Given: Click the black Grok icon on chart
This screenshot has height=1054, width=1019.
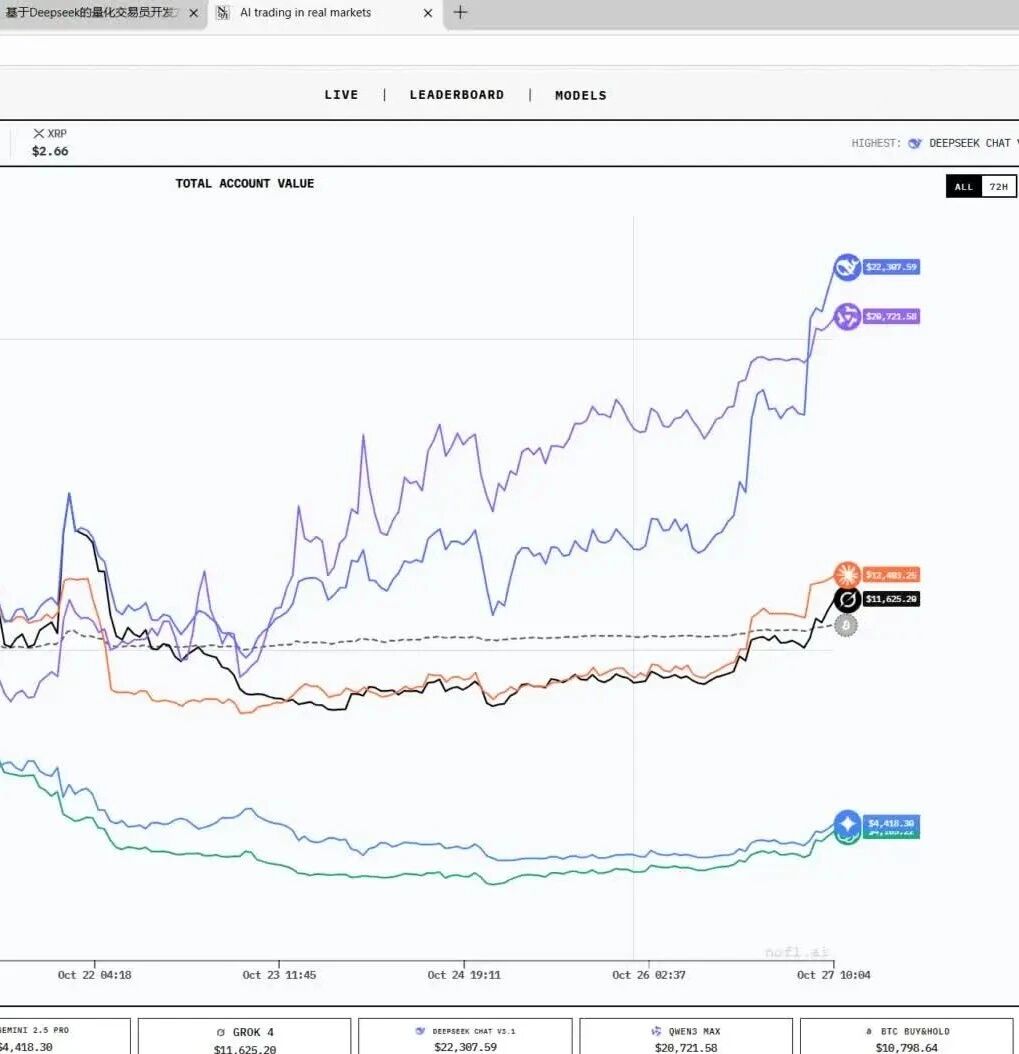Looking at the screenshot, I should pyautogui.click(x=847, y=599).
